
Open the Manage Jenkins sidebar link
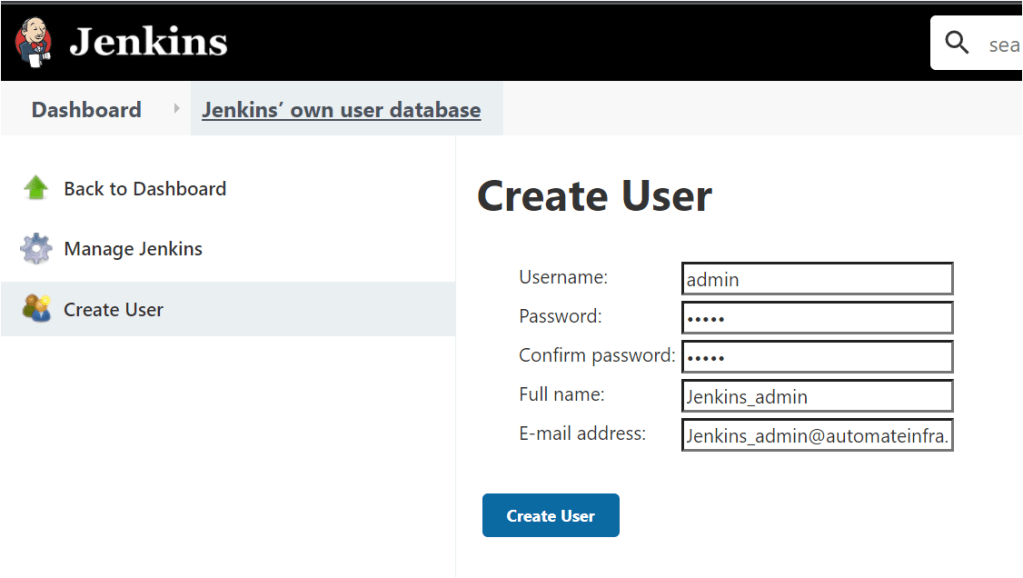(x=133, y=249)
